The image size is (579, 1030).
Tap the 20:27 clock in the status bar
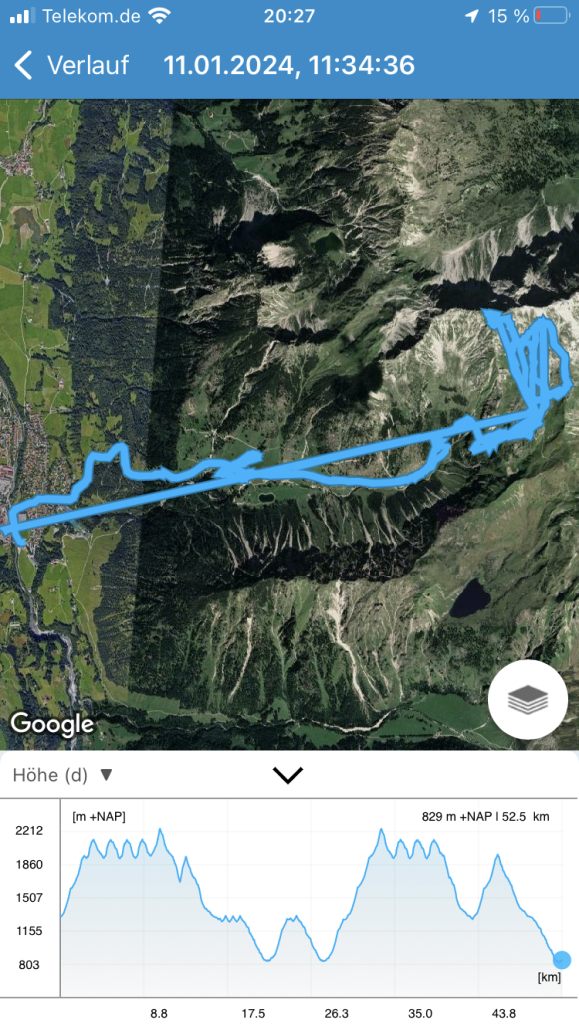(289, 16)
